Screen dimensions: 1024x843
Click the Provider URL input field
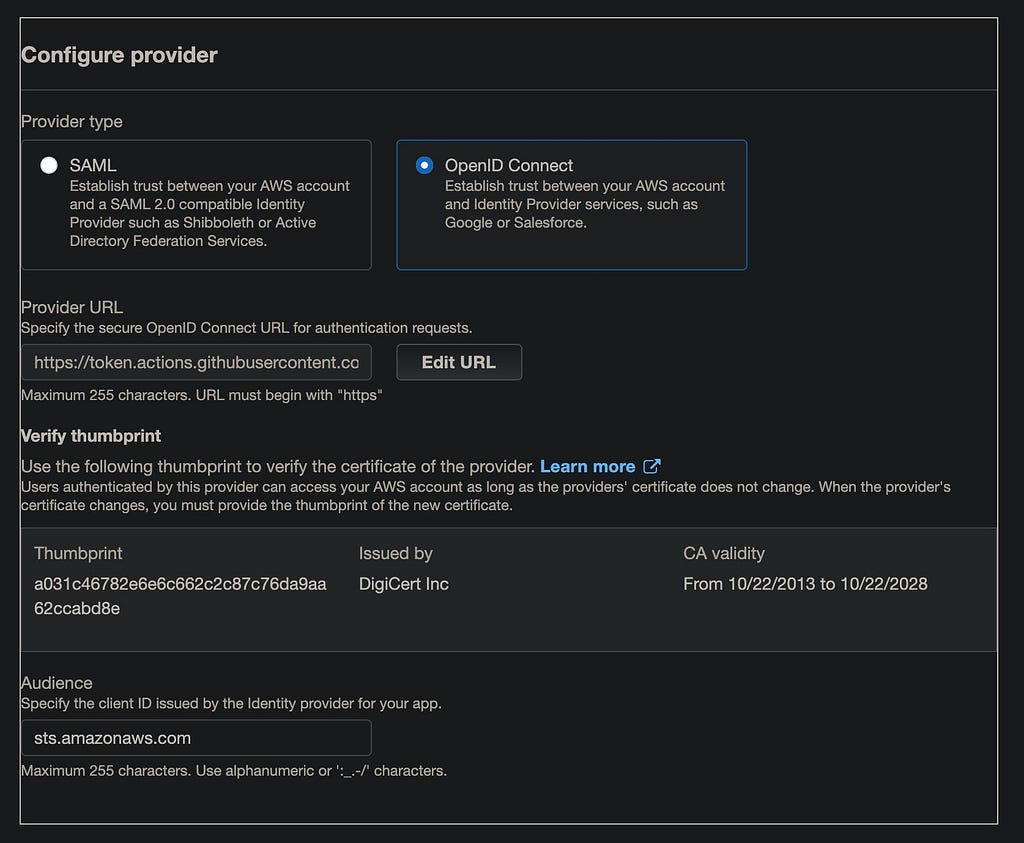(x=197, y=362)
